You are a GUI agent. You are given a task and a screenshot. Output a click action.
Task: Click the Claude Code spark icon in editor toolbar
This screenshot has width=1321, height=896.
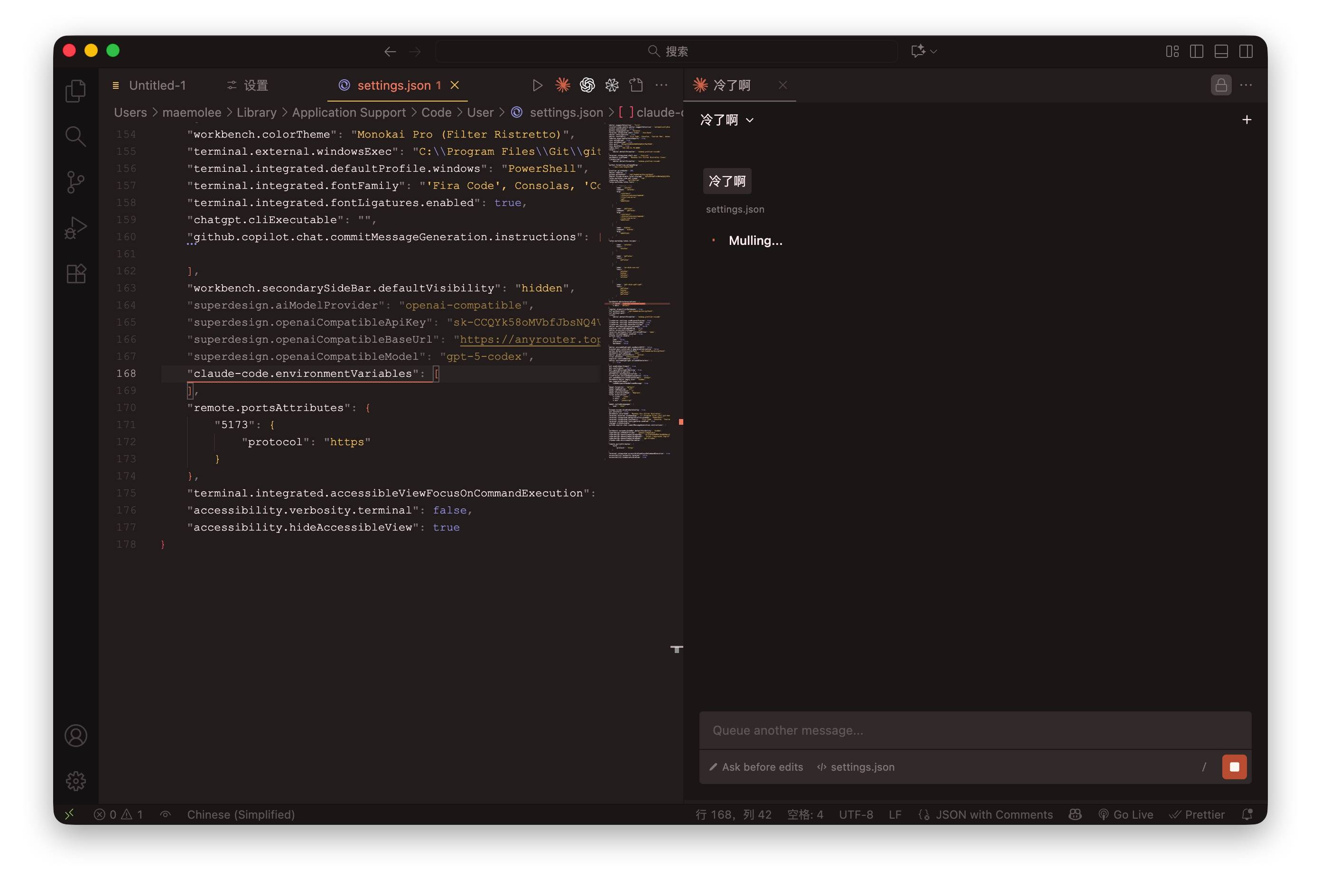pos(562,85)
